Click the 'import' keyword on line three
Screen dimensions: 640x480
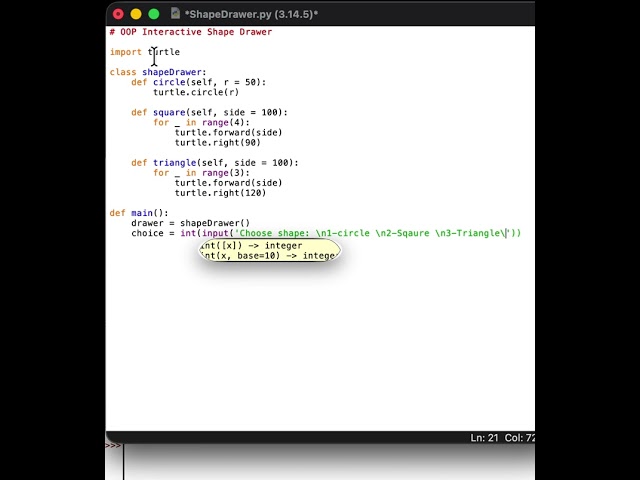pos(125,52)
